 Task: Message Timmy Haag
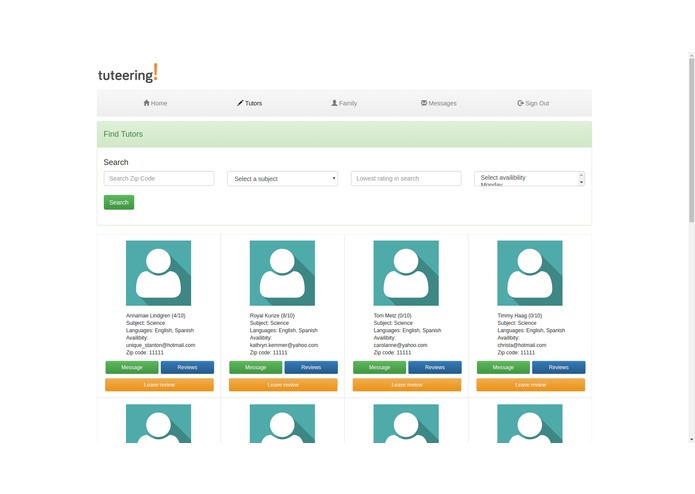click(503, 367)
